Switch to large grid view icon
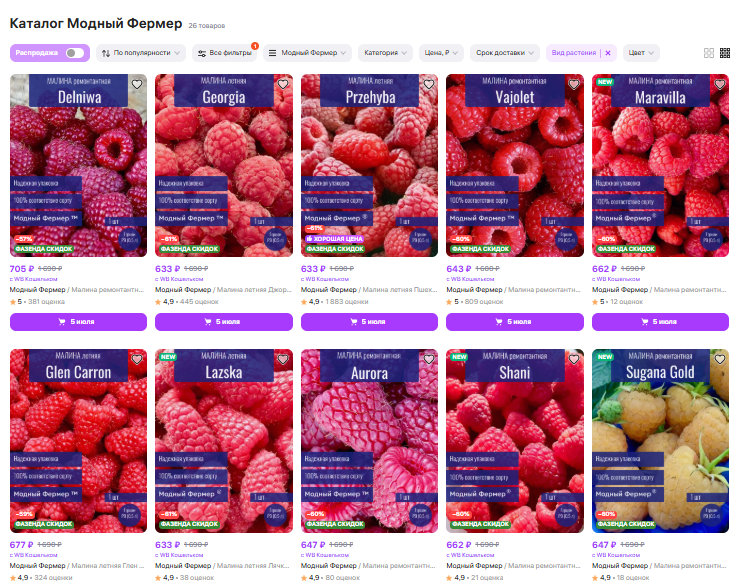The width and height of the screenshot is (736, 585). (x=709, y=53)
